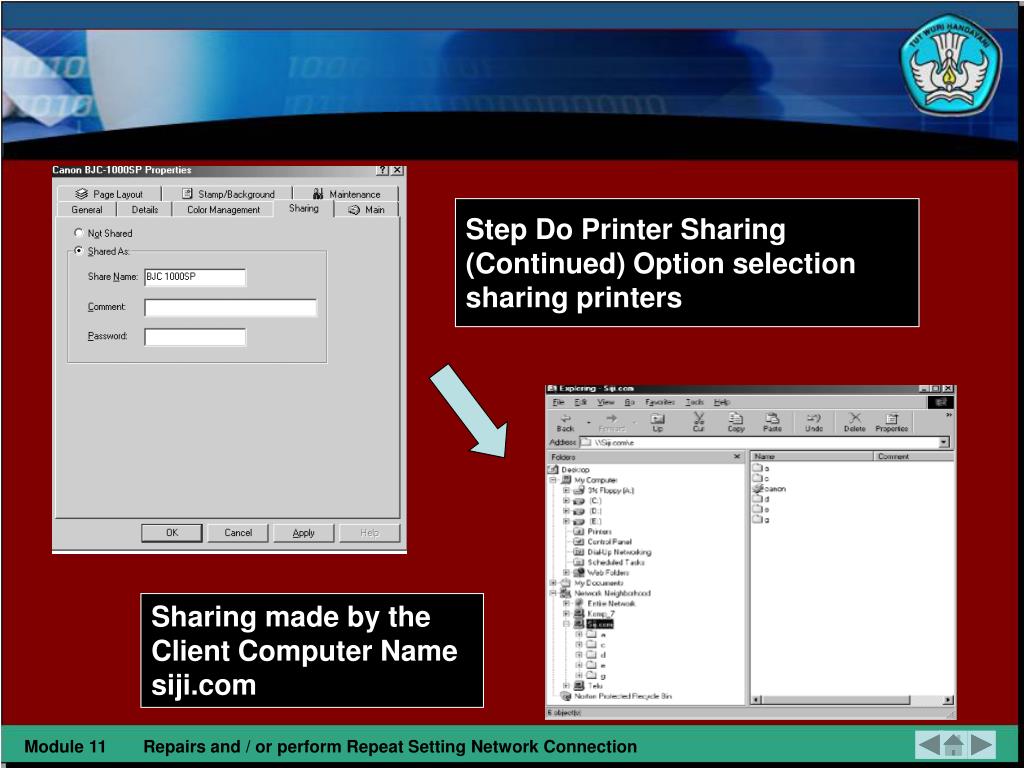This screenshot has width=1024, height=768.
Task: Open Properties from the Explorer toolbar
Action: [x=891, y=423]
